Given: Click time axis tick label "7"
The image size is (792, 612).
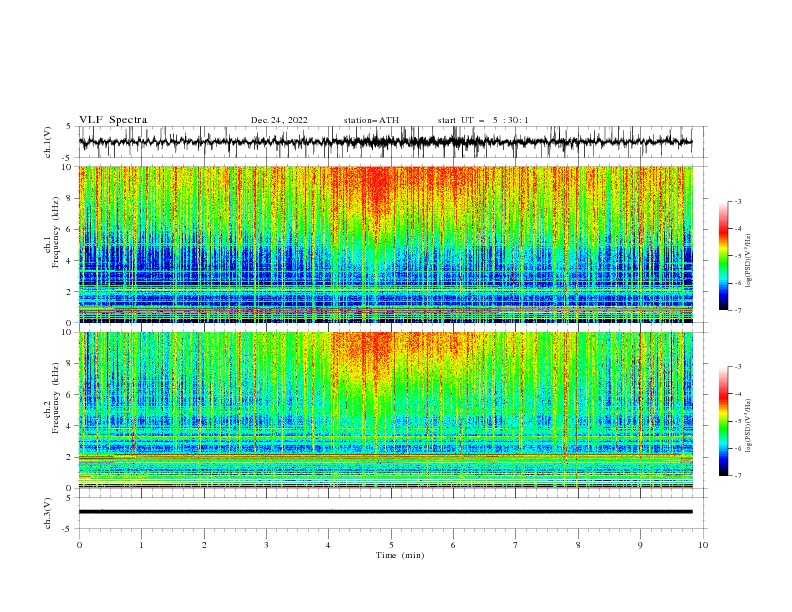Looking at the screenshot, I should click(516, 545).
